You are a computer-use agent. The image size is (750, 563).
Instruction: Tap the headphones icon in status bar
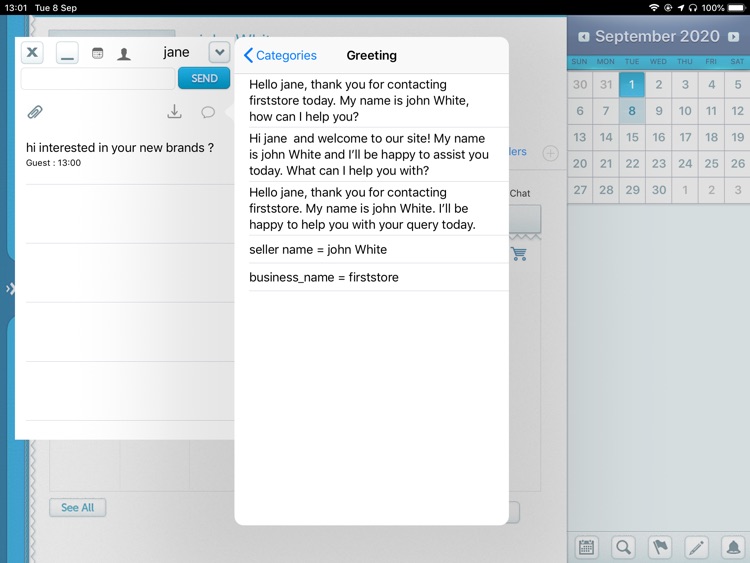pyautogui.click(x=693, y=8)
